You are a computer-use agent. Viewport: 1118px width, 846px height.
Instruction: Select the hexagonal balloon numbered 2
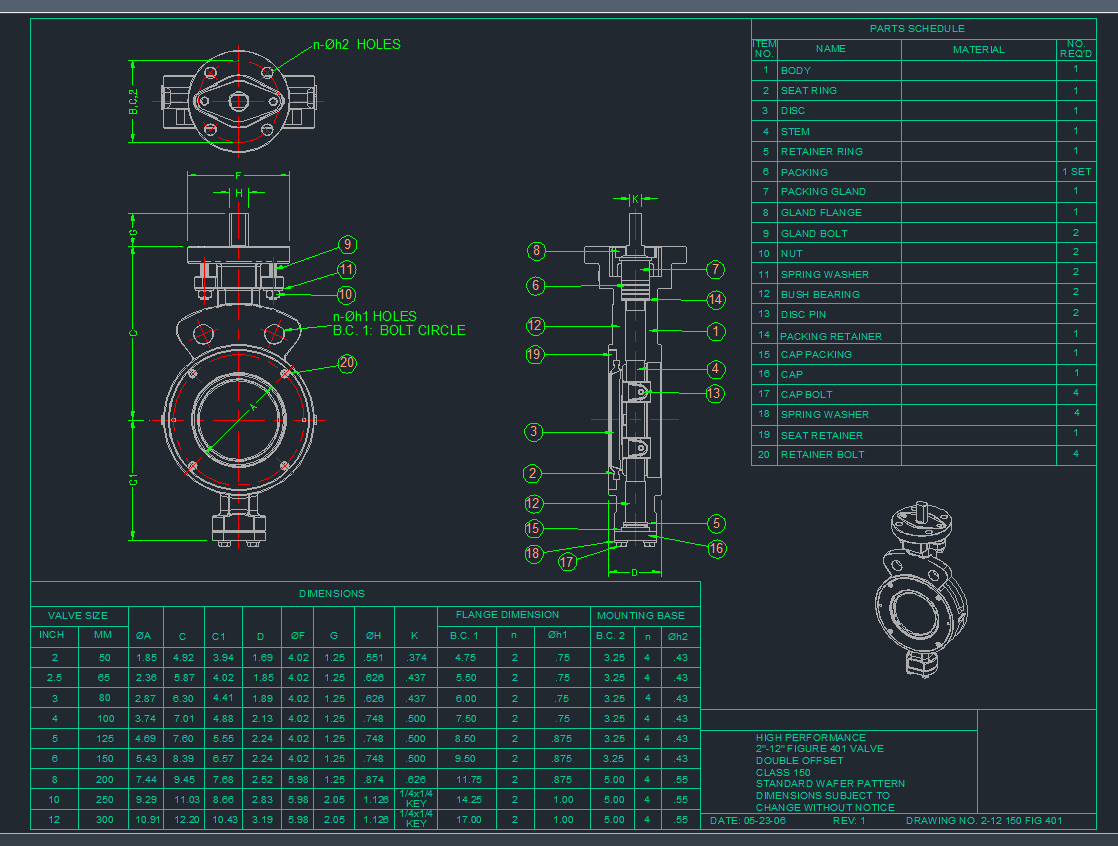534,474
